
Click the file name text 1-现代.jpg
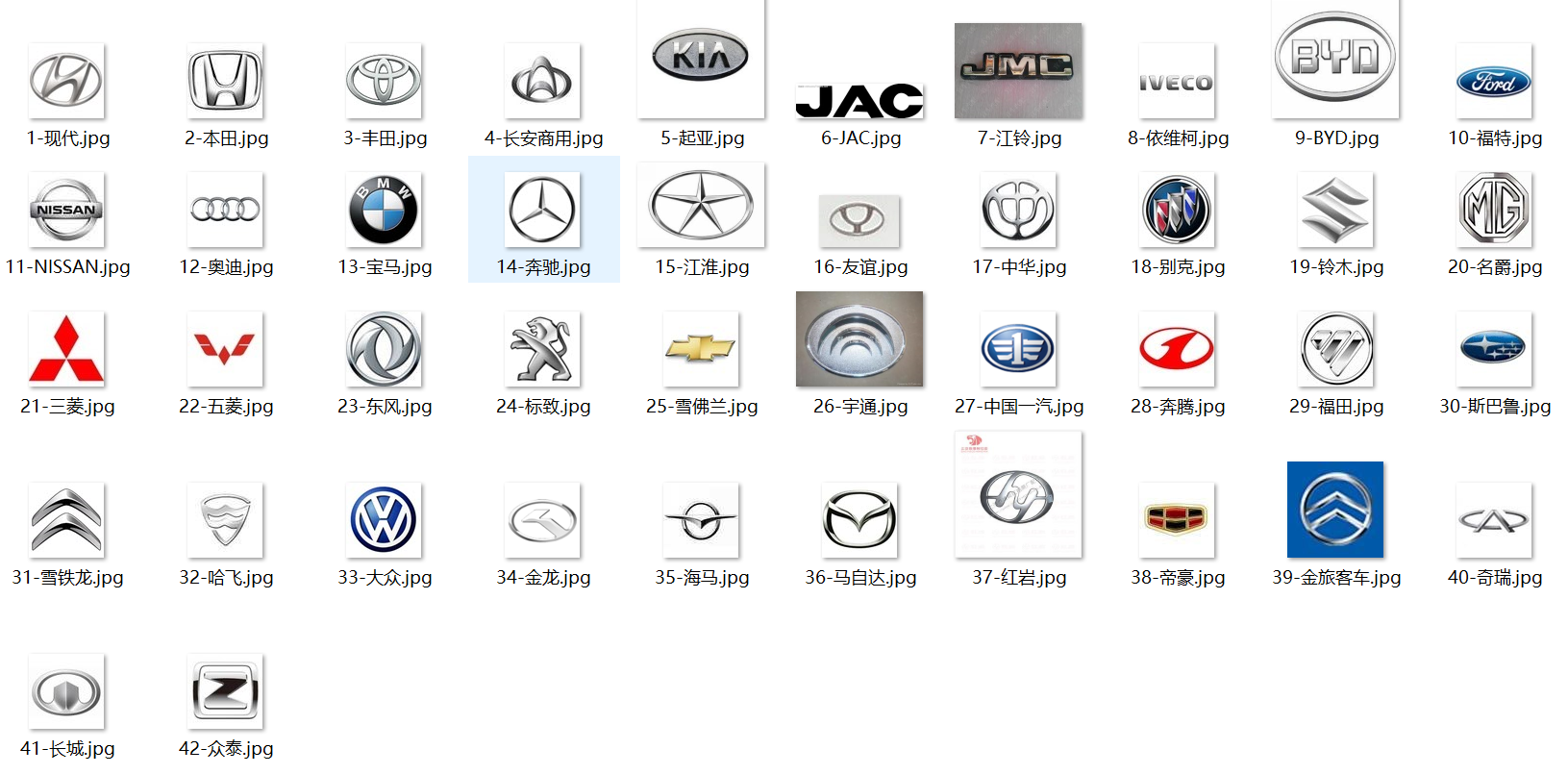(67, 138)
